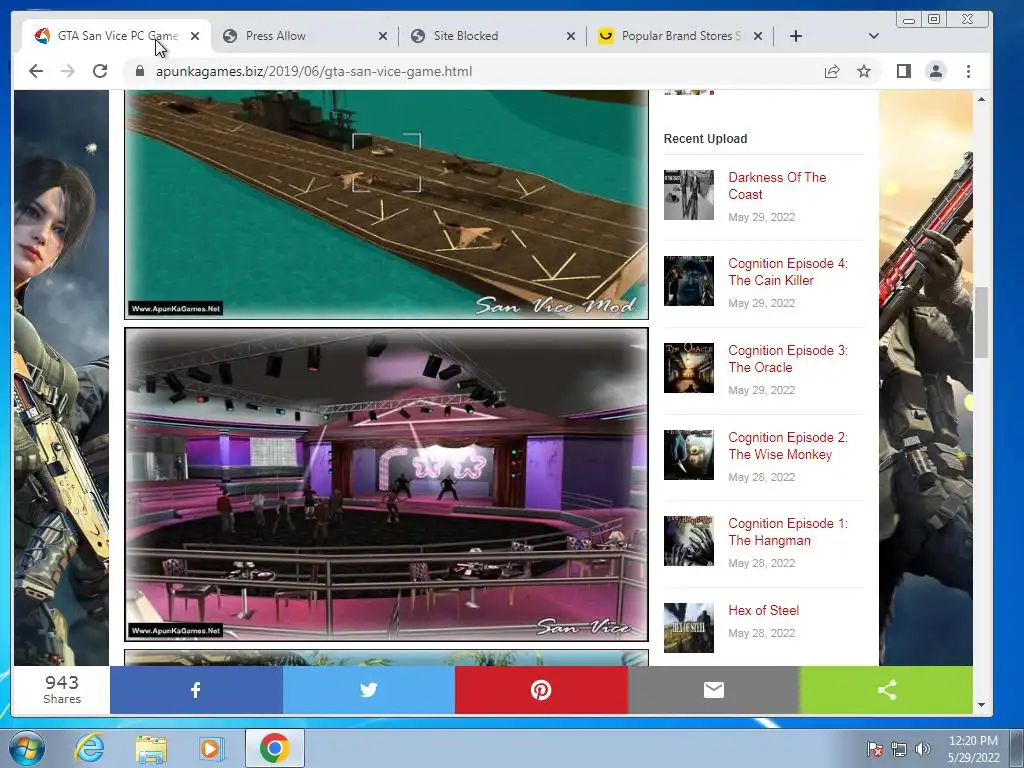Launch Internet Explorer from taskbar
1024x768 pixels.
tap(89, 748)
